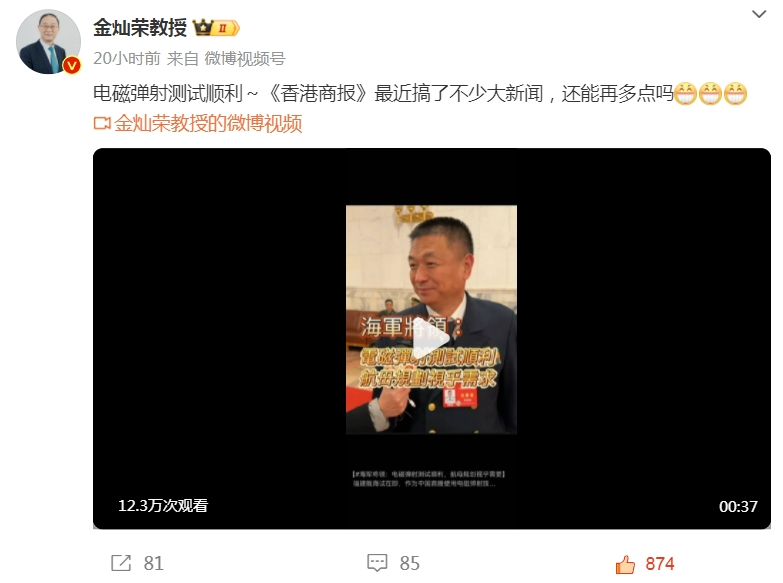Viewport: 783px width, 583px height.
Task: Click the orange verified V badge
Action: (72, 65)
